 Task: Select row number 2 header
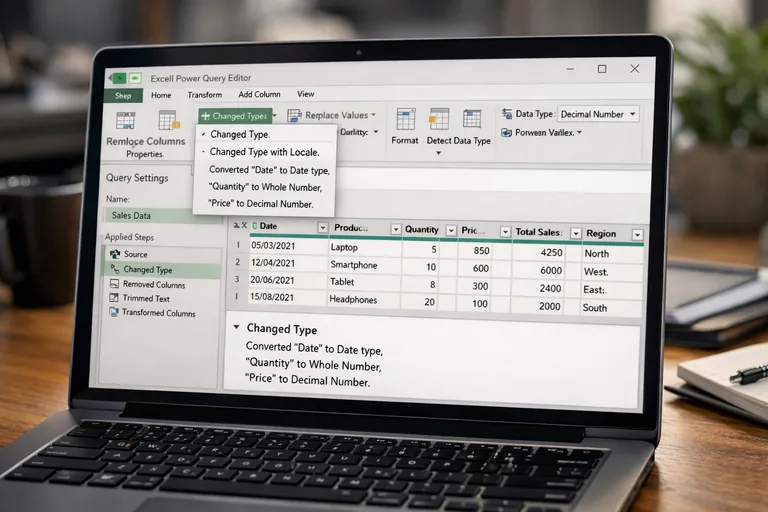pos(238,263)
